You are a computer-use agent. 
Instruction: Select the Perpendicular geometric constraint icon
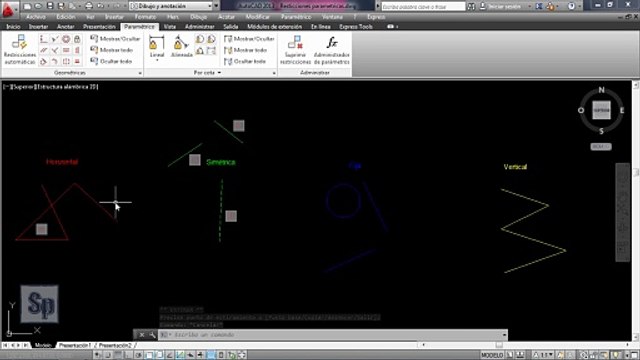pos(55,50)
